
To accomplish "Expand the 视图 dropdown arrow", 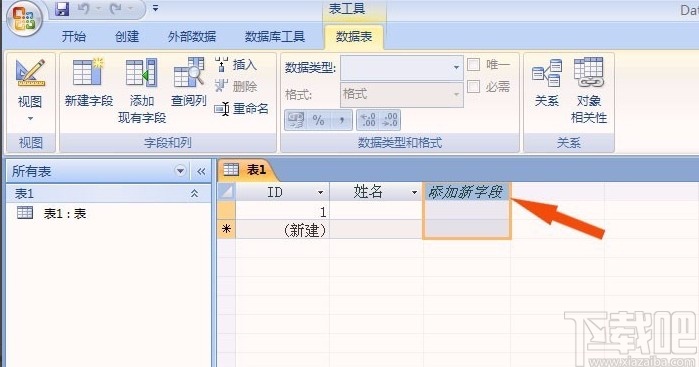I will tap(30, 119).
